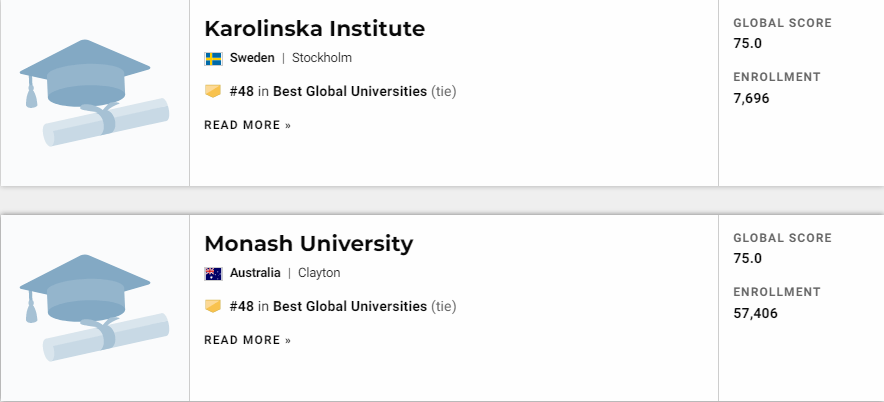Screen dimensions: 884x402
Task: Open Best Global Universities link for Karolinska
Action: 350,91
